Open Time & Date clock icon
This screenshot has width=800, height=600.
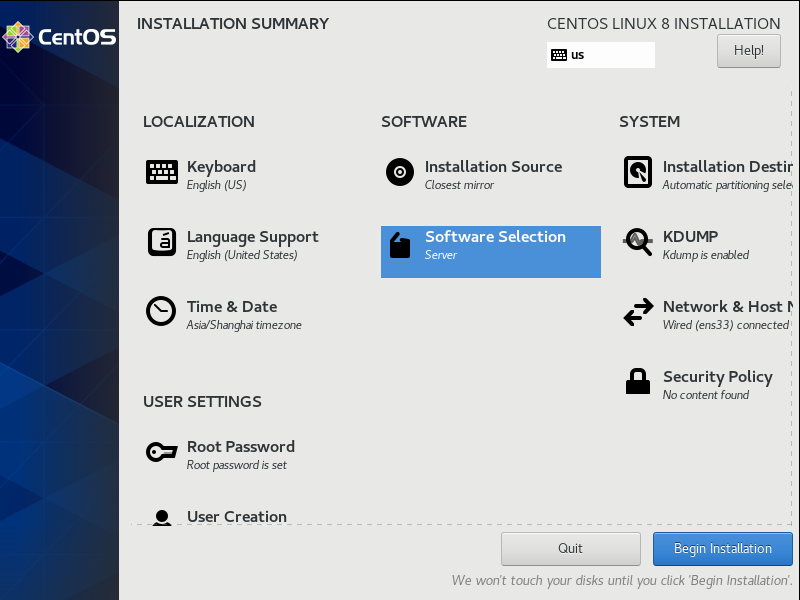(161, 311)
